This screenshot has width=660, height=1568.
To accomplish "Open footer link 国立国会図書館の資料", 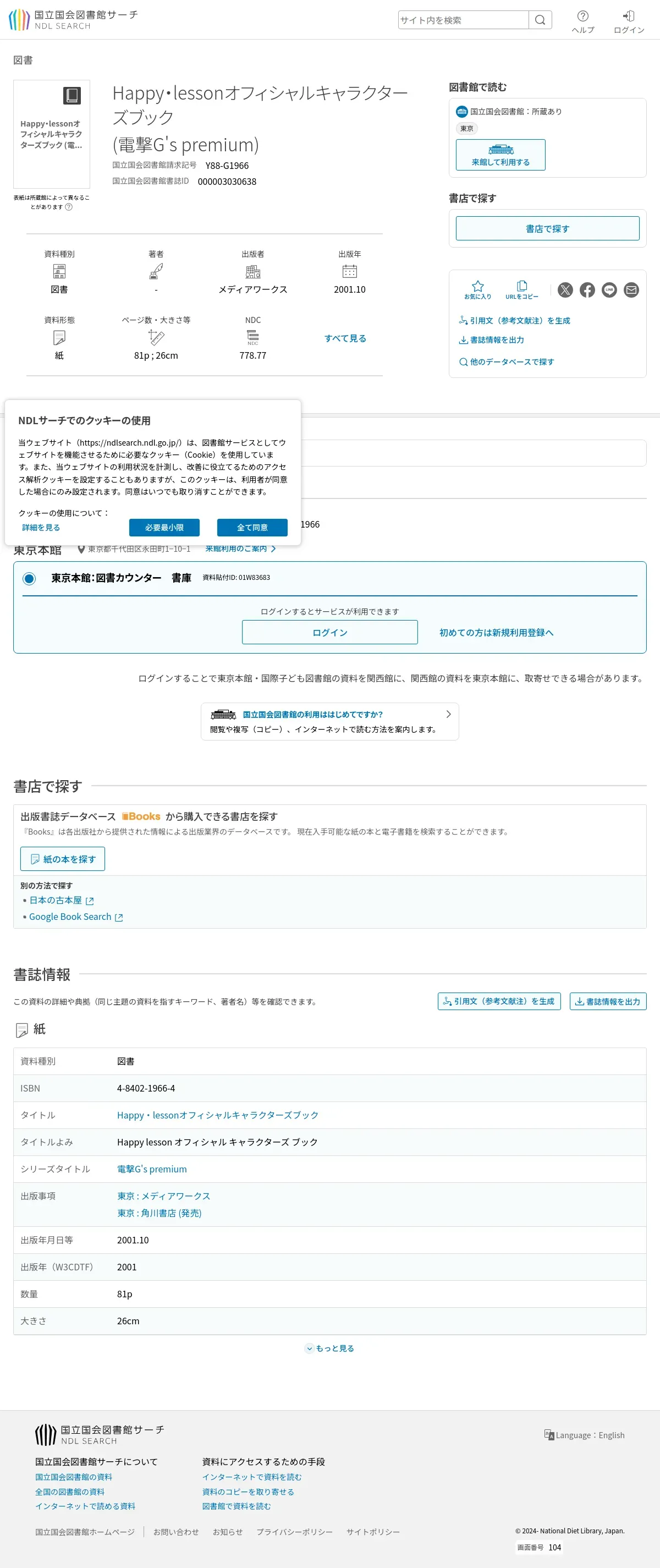I will pyautogui.click(x=74, y=1477).
